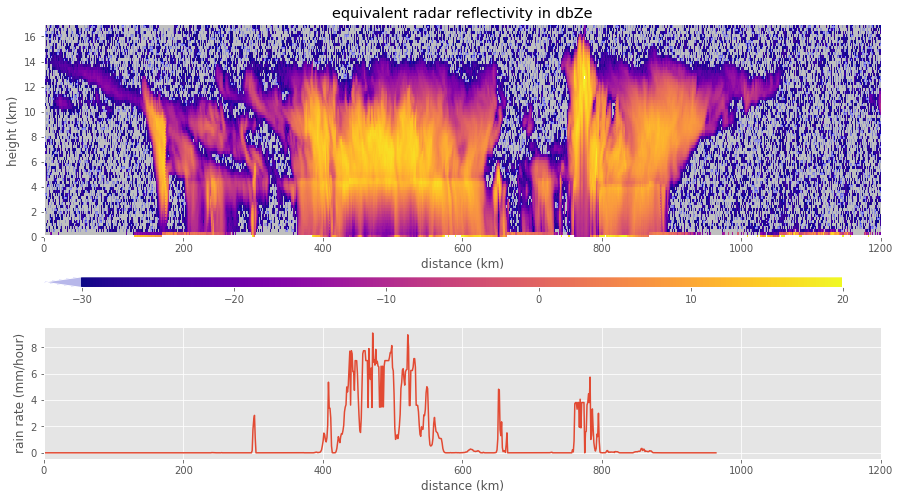The image size is (900, 500).
Task: Click the radar reflectivity plot title
Action: (x=462, y=12)
